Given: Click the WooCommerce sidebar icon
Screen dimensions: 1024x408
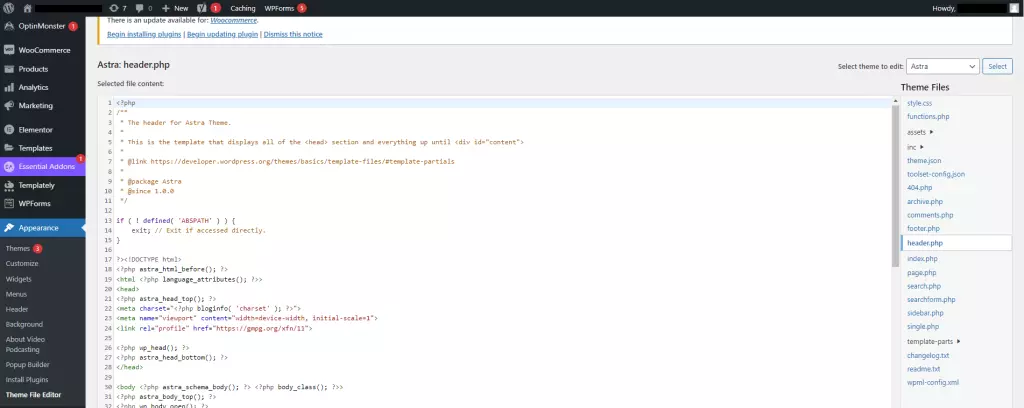Looking at the screenshot, I should (9, 50).
